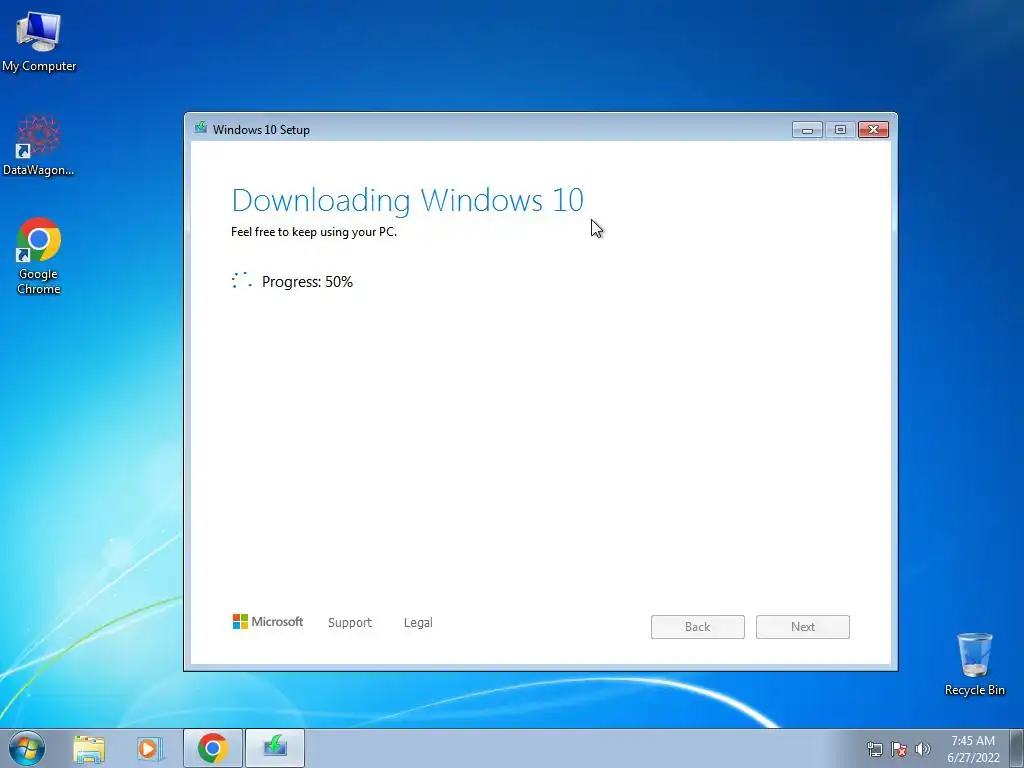Click the Back button

point(697,627)
